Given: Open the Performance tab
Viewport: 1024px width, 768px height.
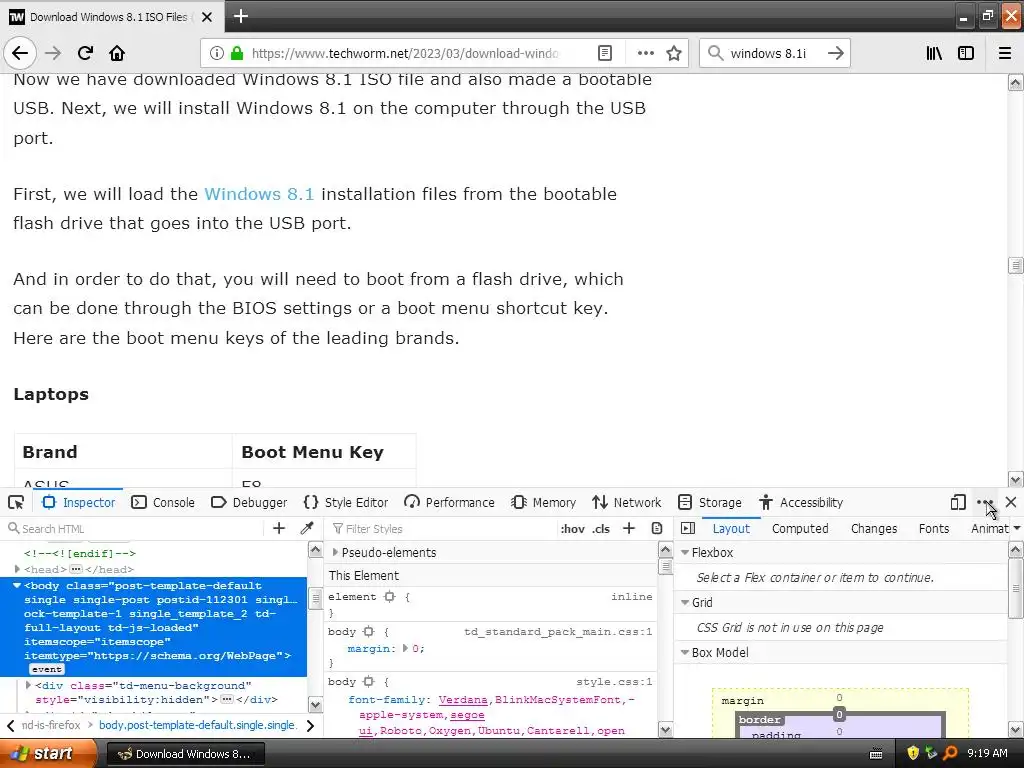Looking at the screenshot, I should click(449, 502).
